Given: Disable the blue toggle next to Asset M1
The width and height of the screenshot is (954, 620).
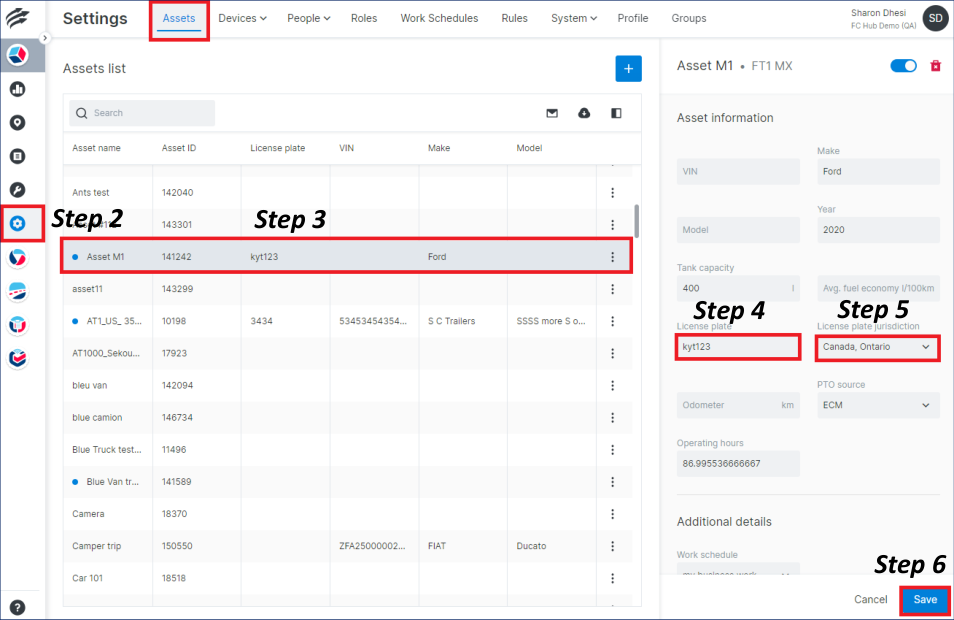Looking at the screenshot, I should click(903, 65).
